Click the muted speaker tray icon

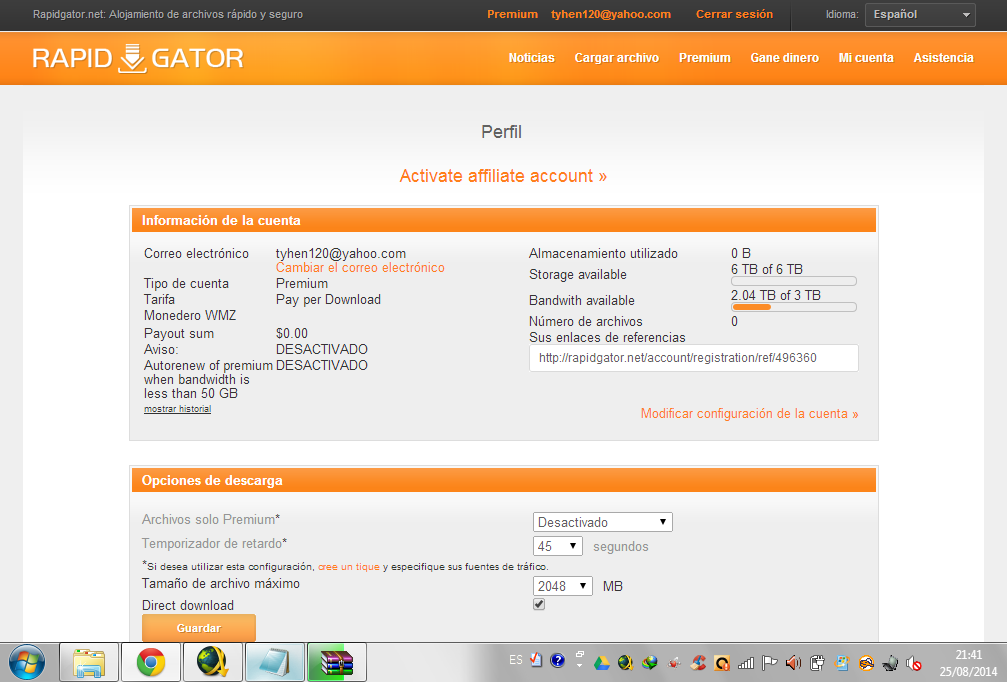[914, 663]
